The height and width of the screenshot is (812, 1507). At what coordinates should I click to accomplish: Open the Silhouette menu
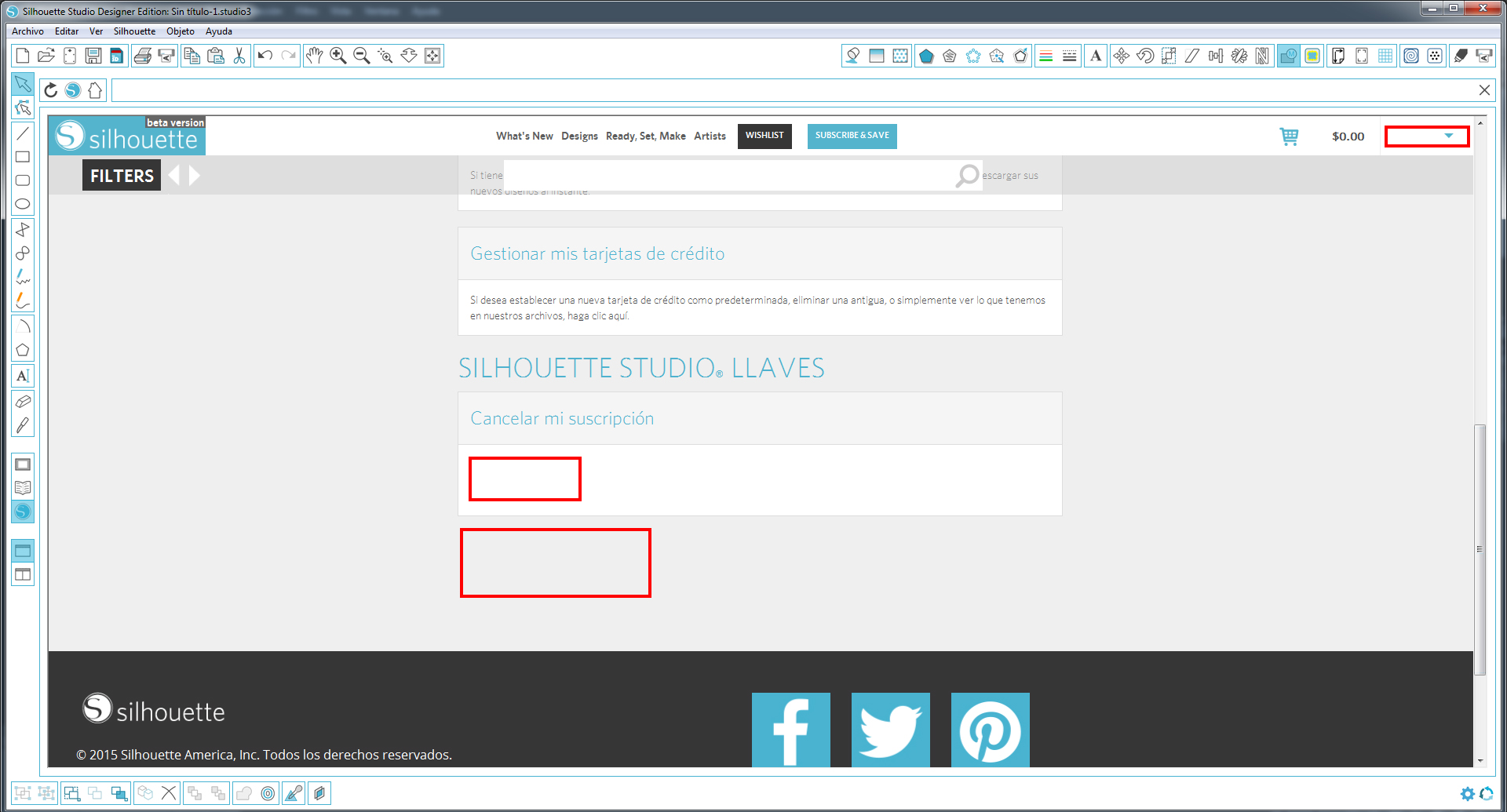click(134, 31)
